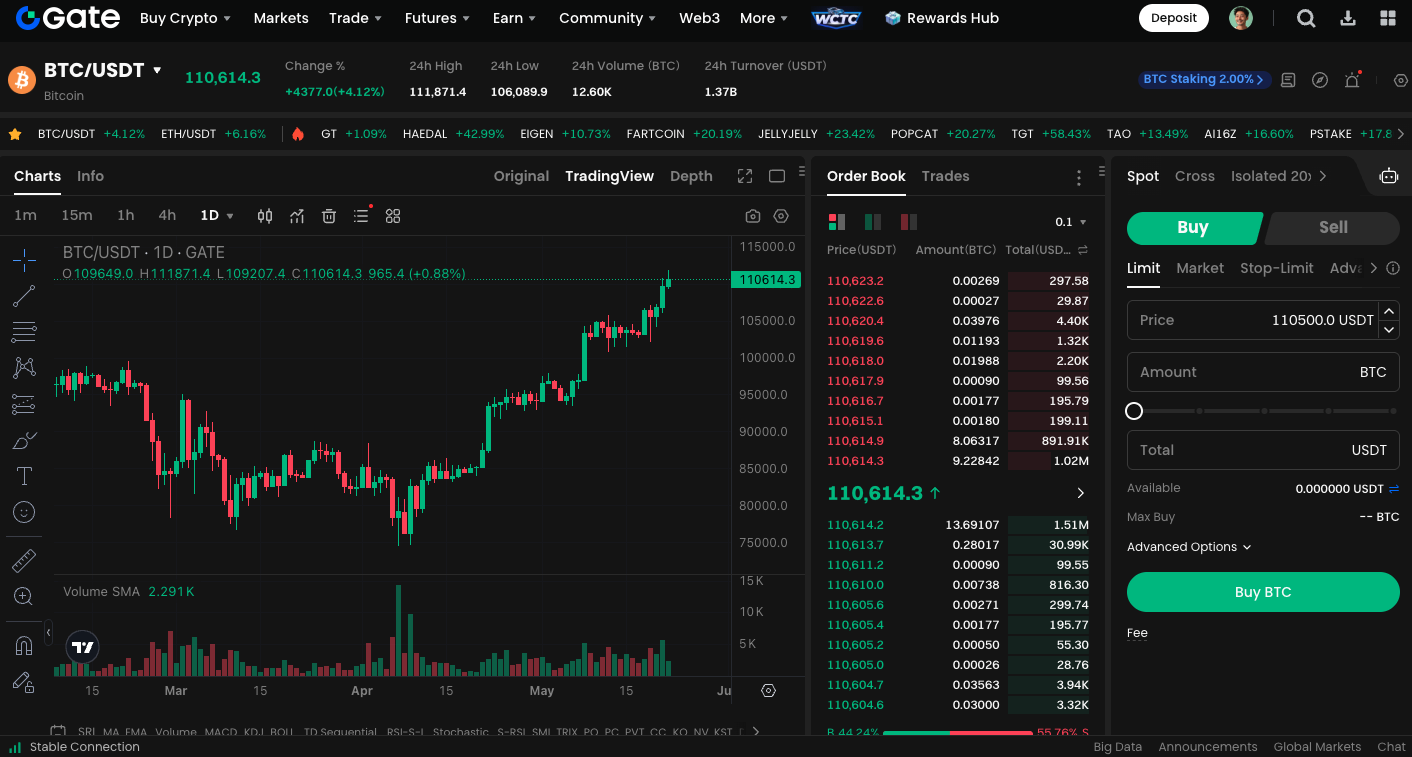This screenshot has height=757, width=1412.
Task: Switch to the Trades tab
Action: click(945, 176)
